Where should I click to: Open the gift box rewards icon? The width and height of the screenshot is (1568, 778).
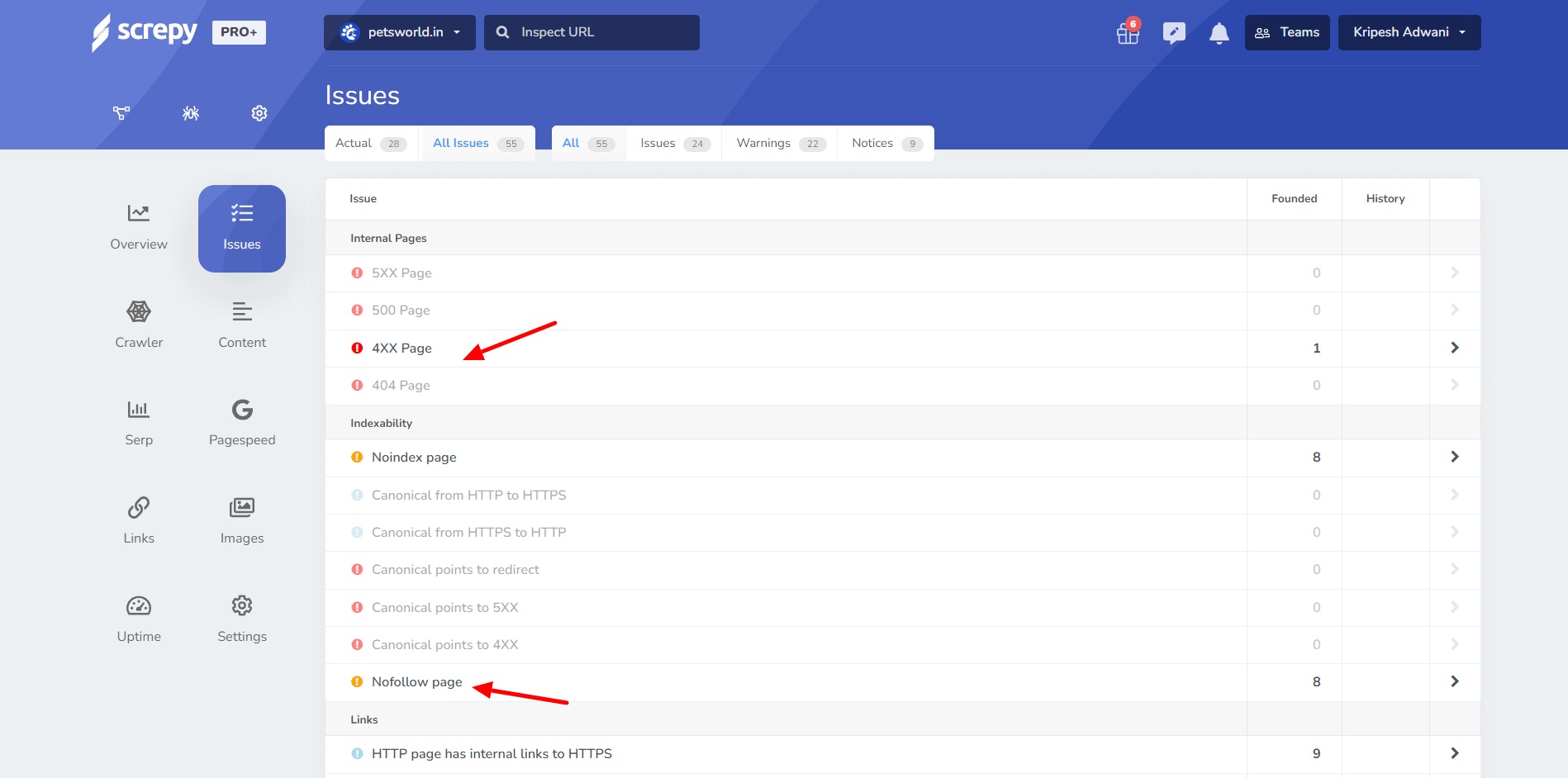coord(1128,33)
